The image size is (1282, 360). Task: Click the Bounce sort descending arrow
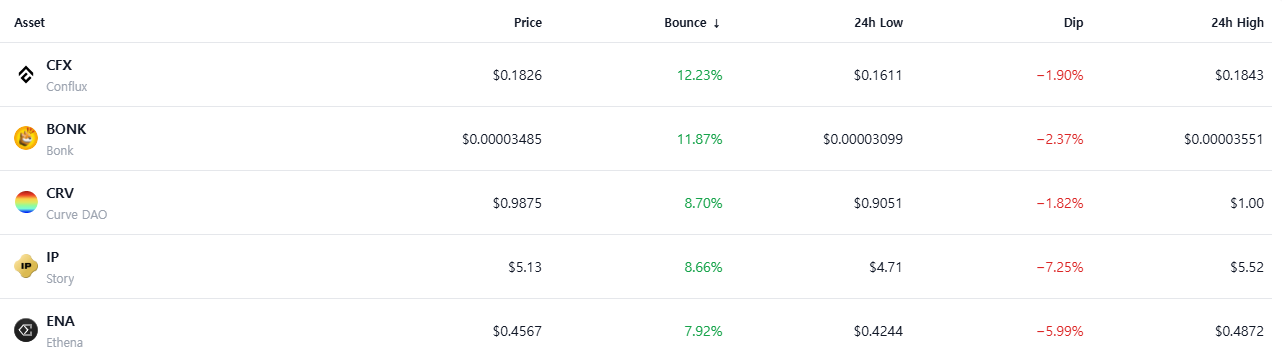tap(716, 22)
